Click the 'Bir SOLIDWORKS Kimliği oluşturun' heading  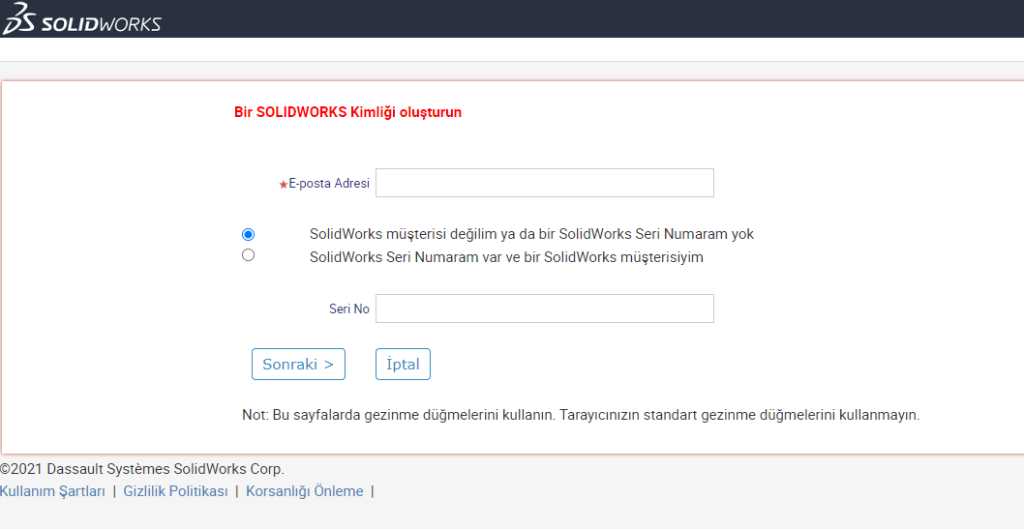(347, 113)
